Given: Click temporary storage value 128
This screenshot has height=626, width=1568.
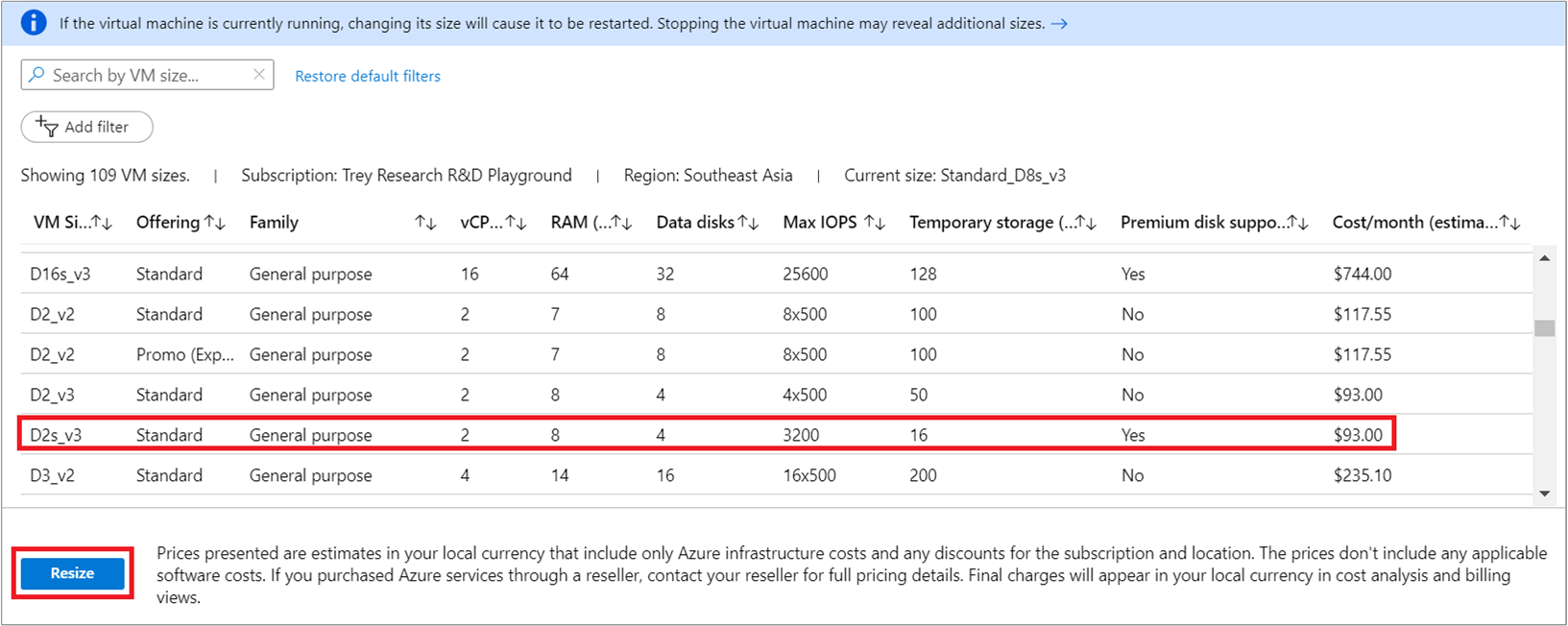Looking at the screenshot, I should click(x=923, y=274).
